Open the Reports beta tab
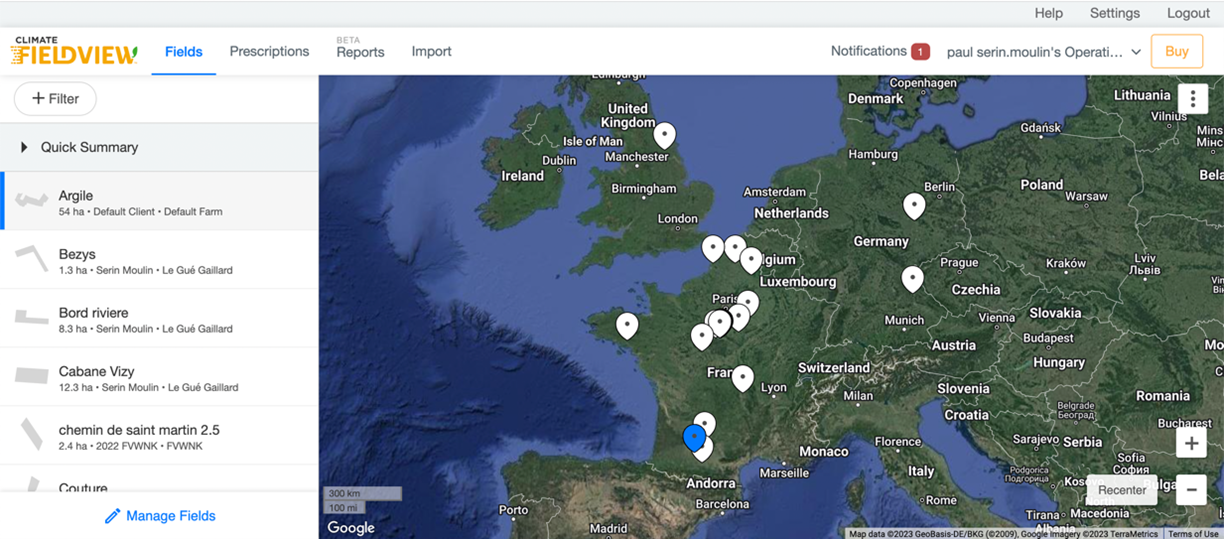This screenshot has height=539, width=1224. tap(360, 48)
